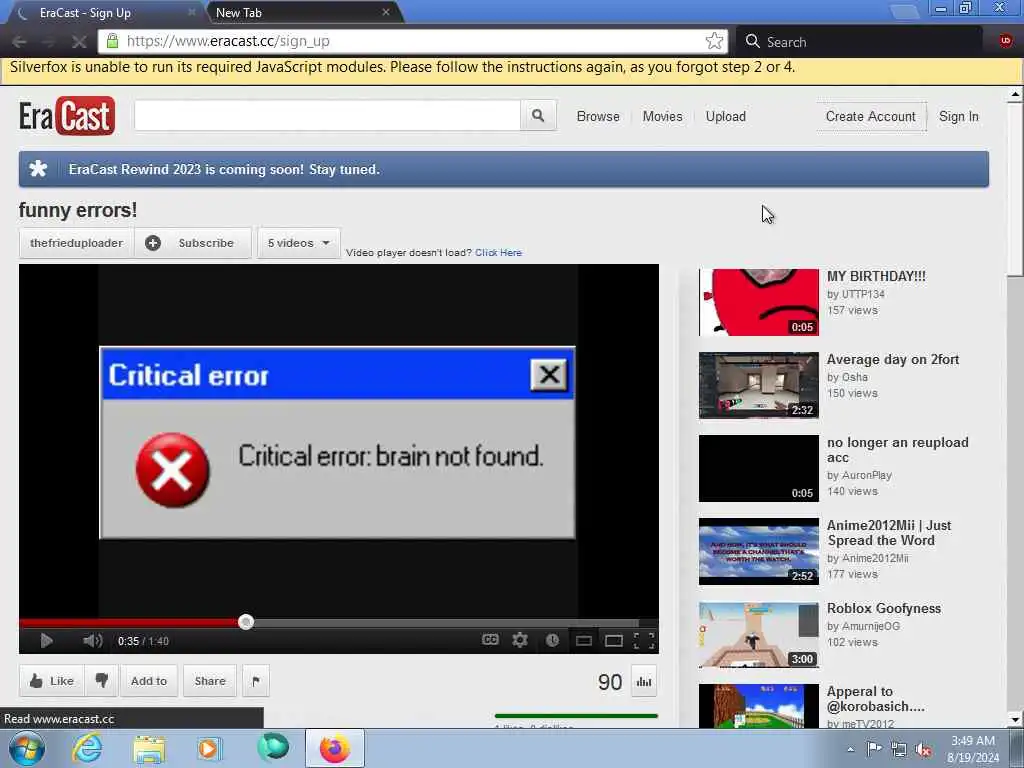Open Roblox Goofyness video thumbnail

pos(758,635)
